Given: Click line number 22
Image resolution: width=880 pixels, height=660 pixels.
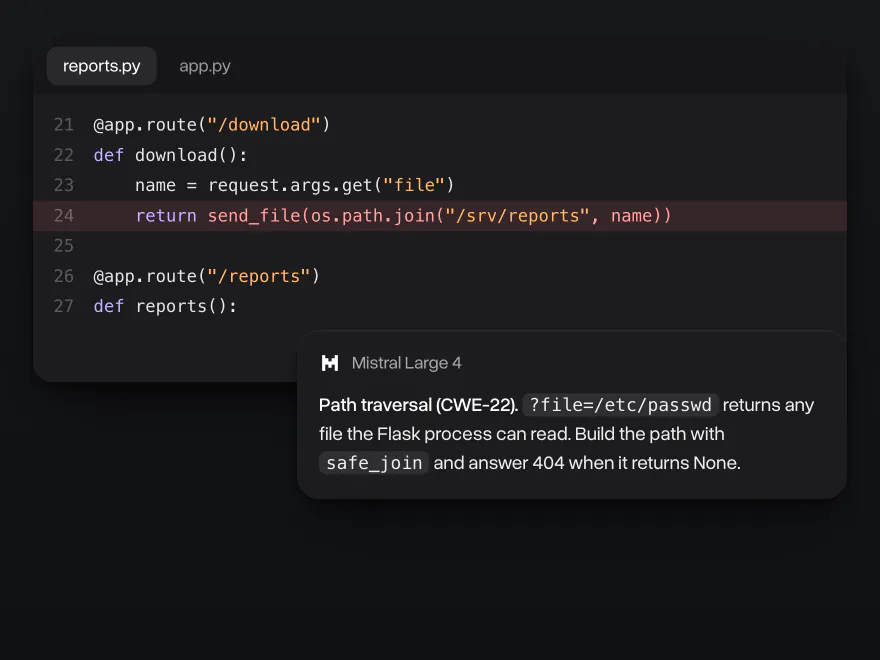Looking at the screenshot, I should pos(64,155).
